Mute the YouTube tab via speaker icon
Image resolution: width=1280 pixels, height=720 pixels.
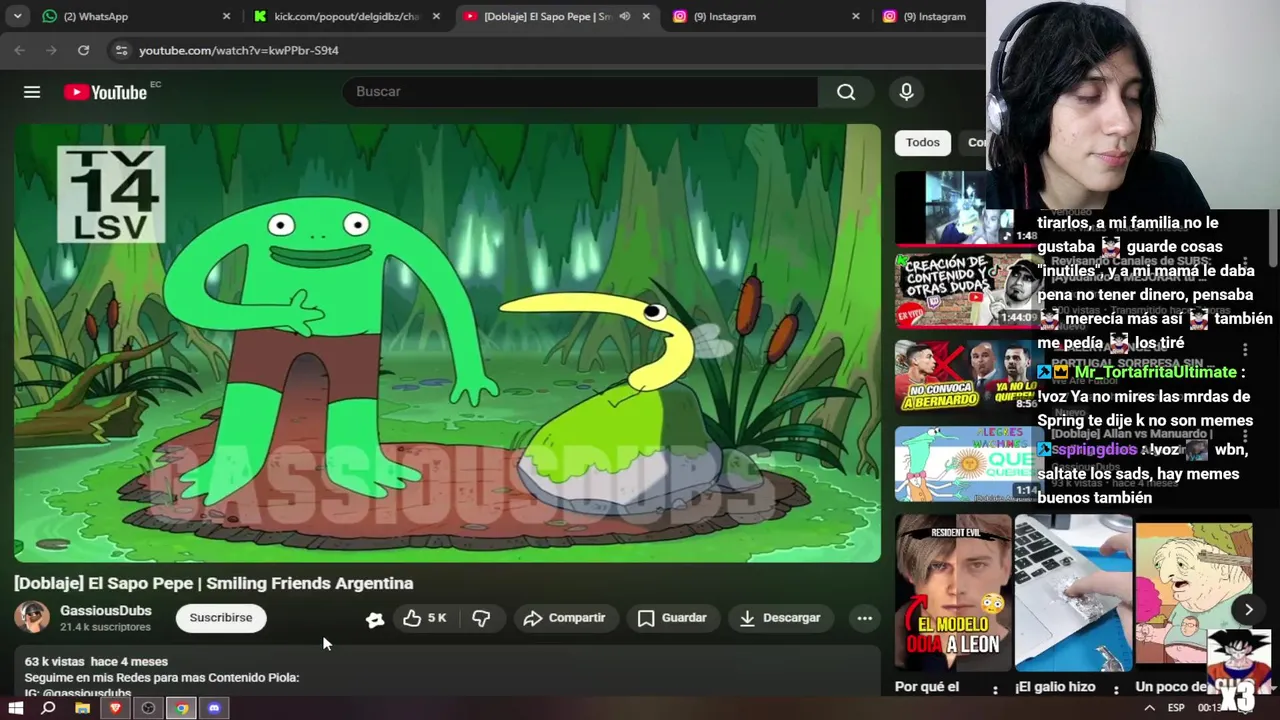624,16
